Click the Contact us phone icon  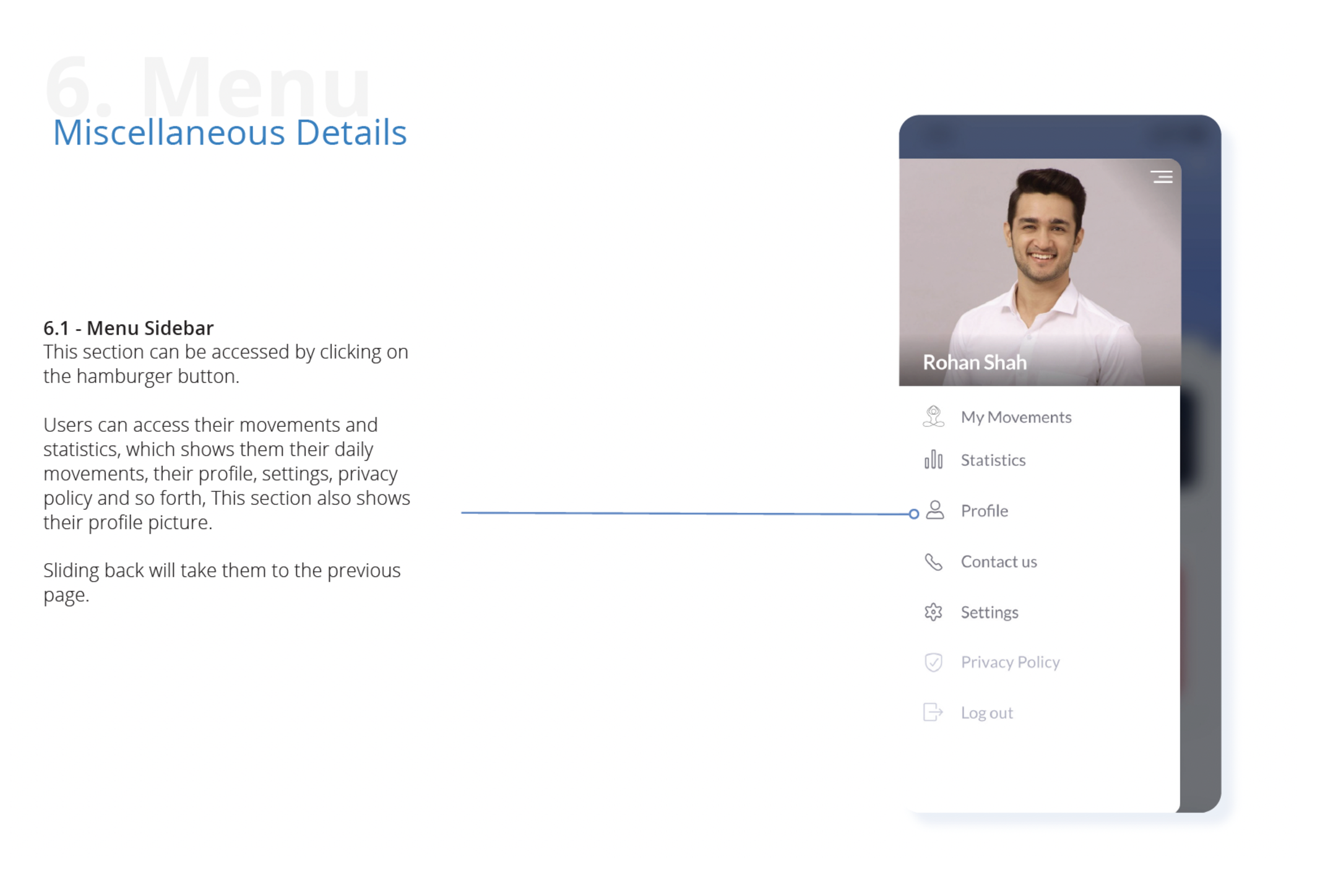(933, 561)
